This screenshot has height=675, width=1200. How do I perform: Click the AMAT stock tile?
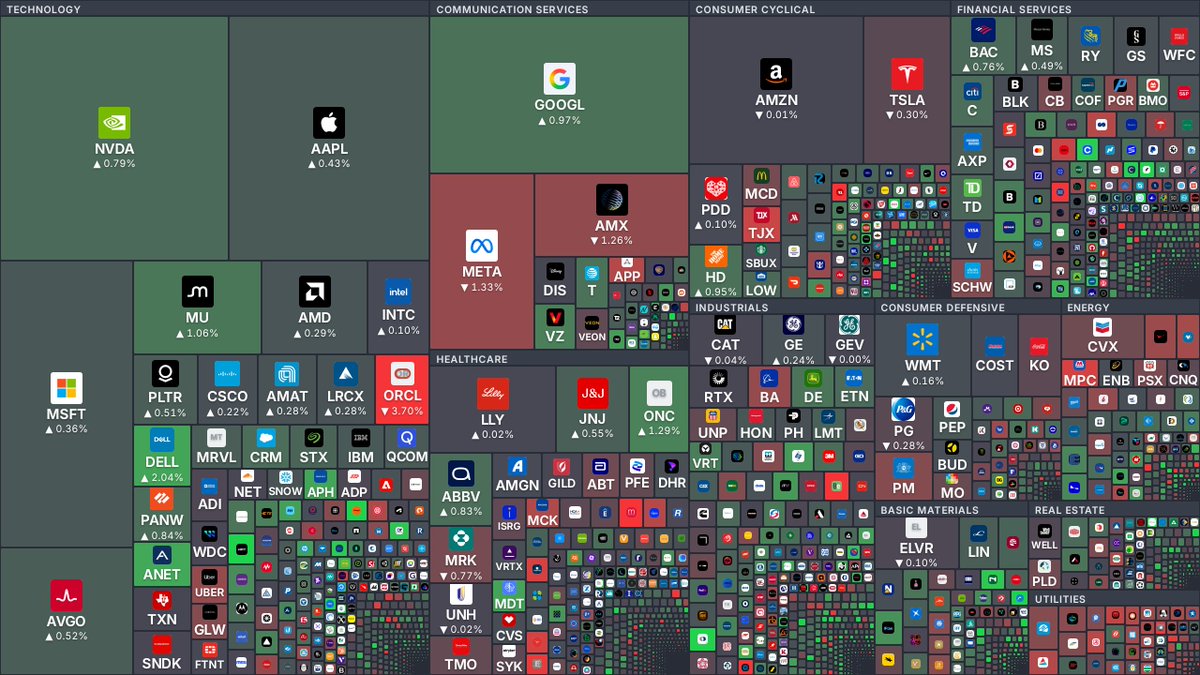tap(287, 388)
